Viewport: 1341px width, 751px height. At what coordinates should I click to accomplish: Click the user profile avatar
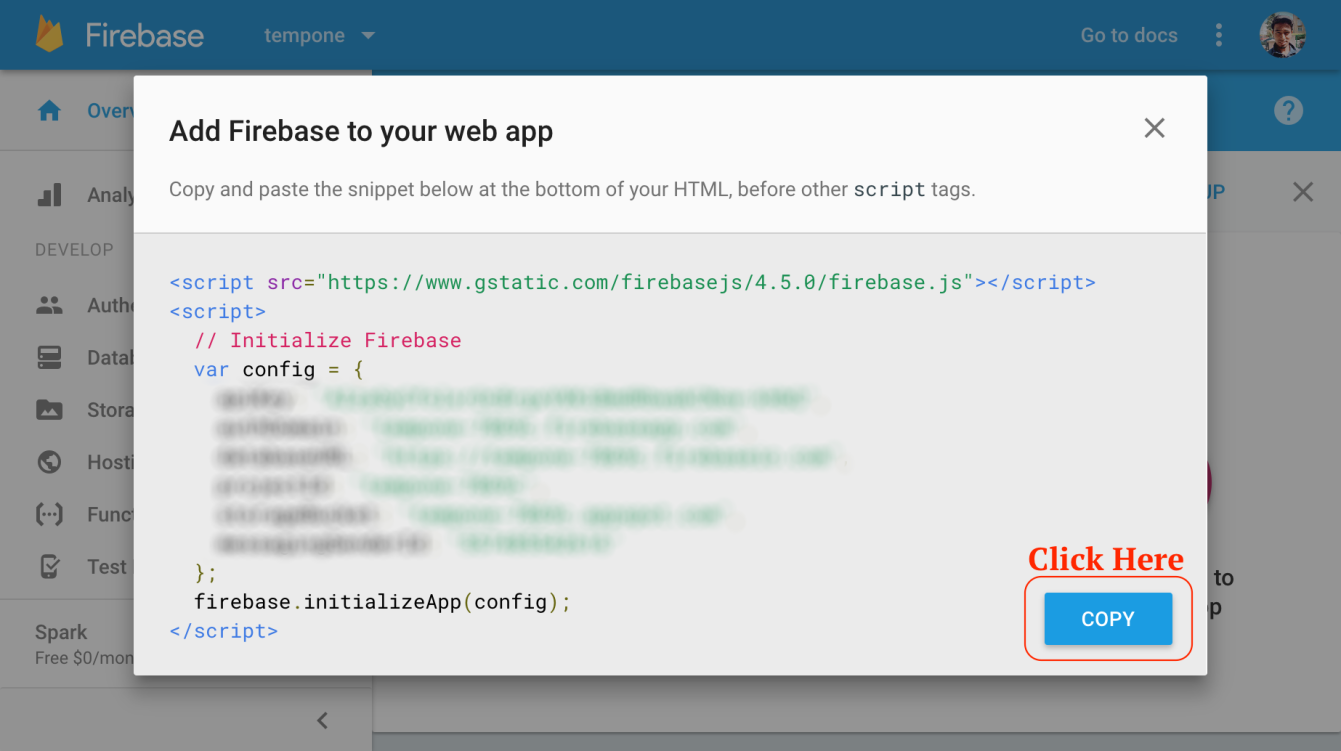[x=1282, y=35]
